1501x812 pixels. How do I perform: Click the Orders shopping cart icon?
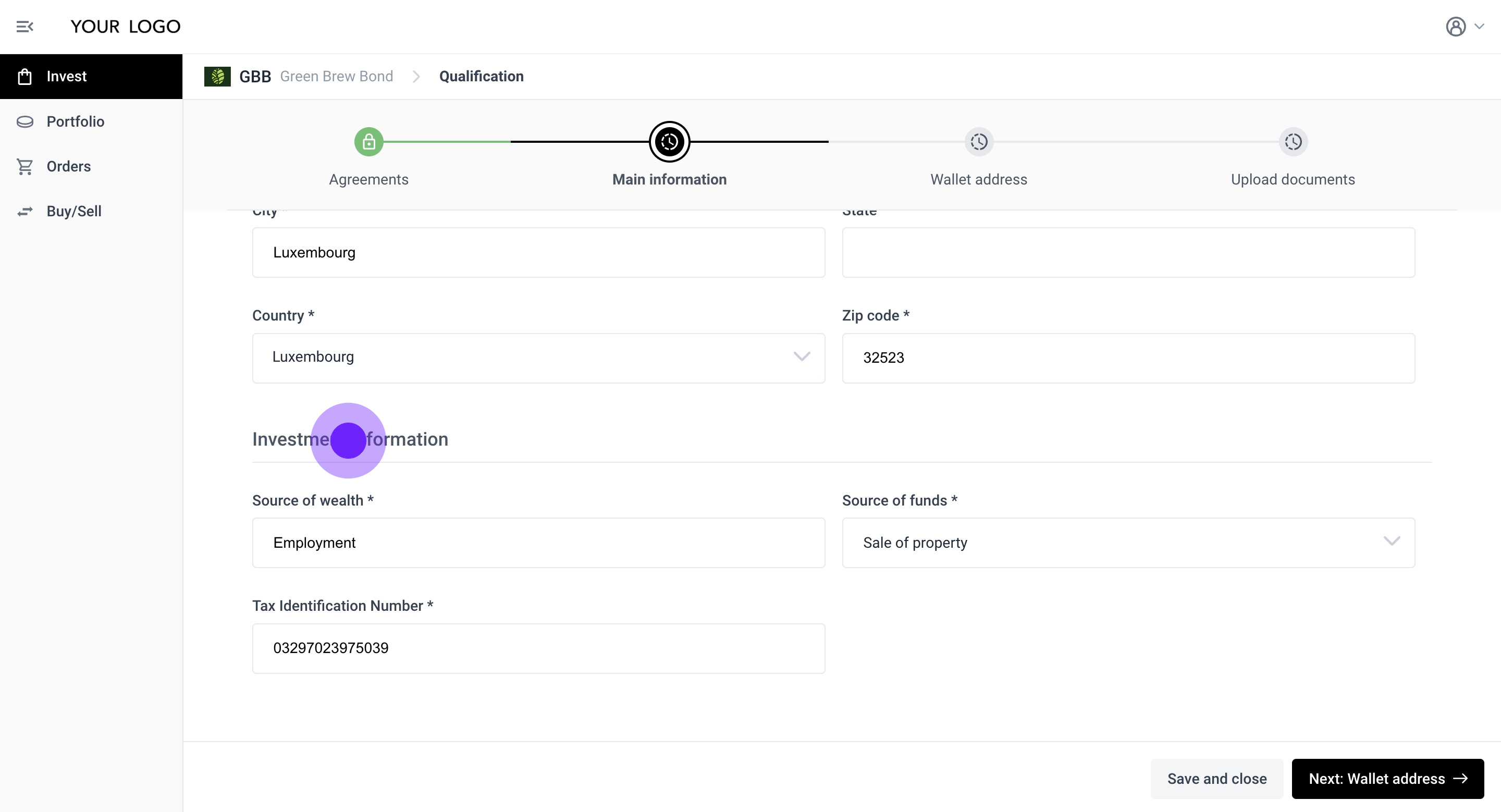24,167
